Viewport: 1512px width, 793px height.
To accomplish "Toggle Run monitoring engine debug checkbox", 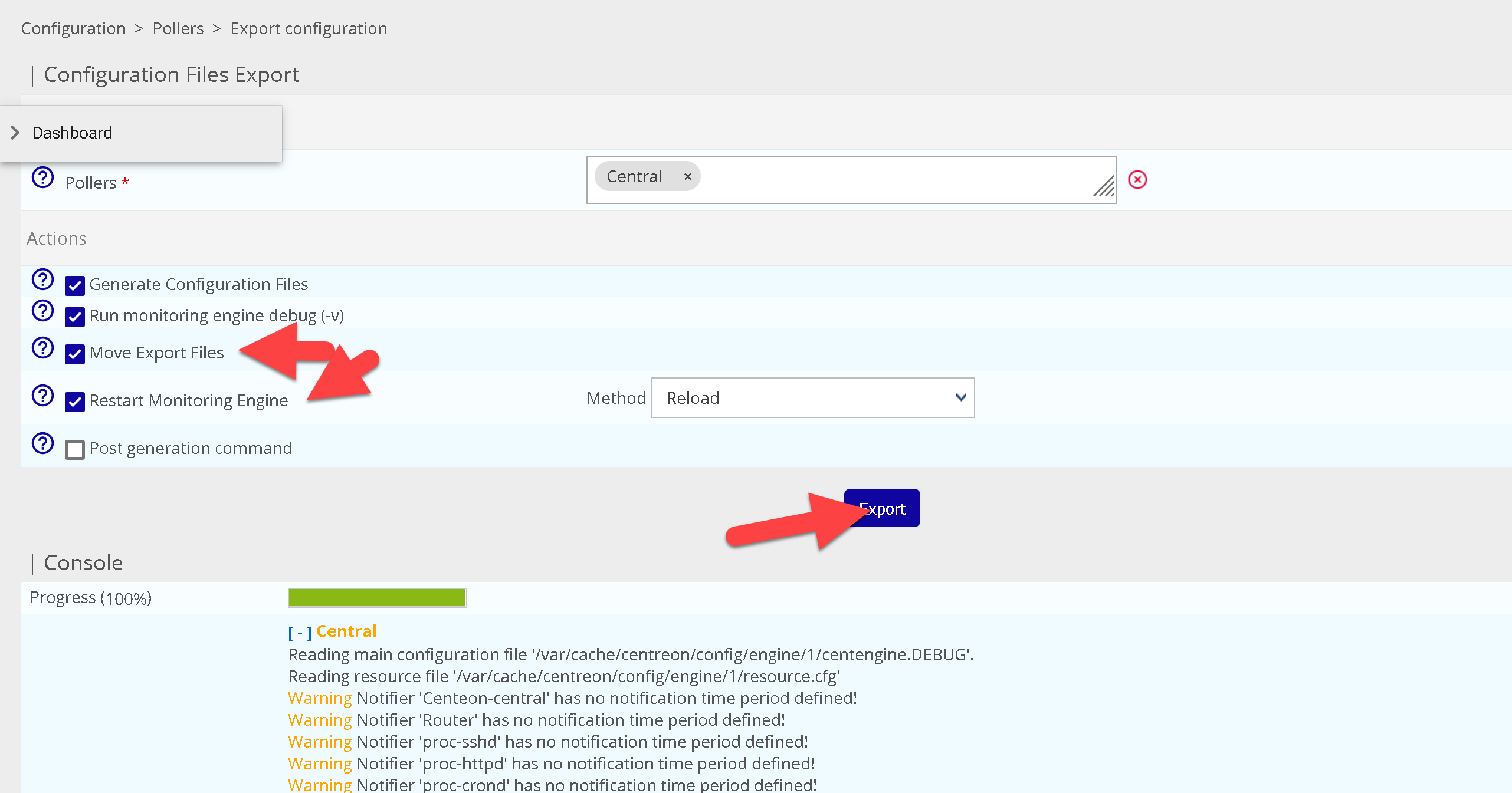I will point(75,317).
